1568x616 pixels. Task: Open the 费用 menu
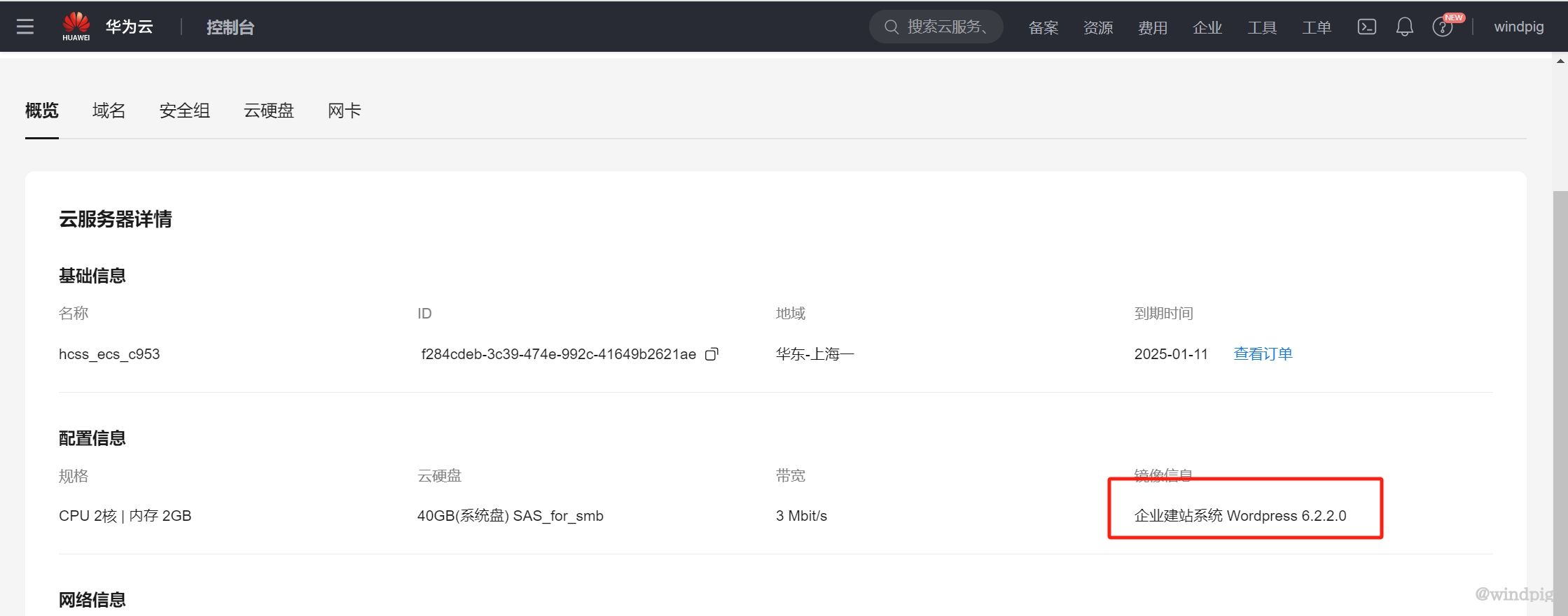click(x=1153, y=27)
